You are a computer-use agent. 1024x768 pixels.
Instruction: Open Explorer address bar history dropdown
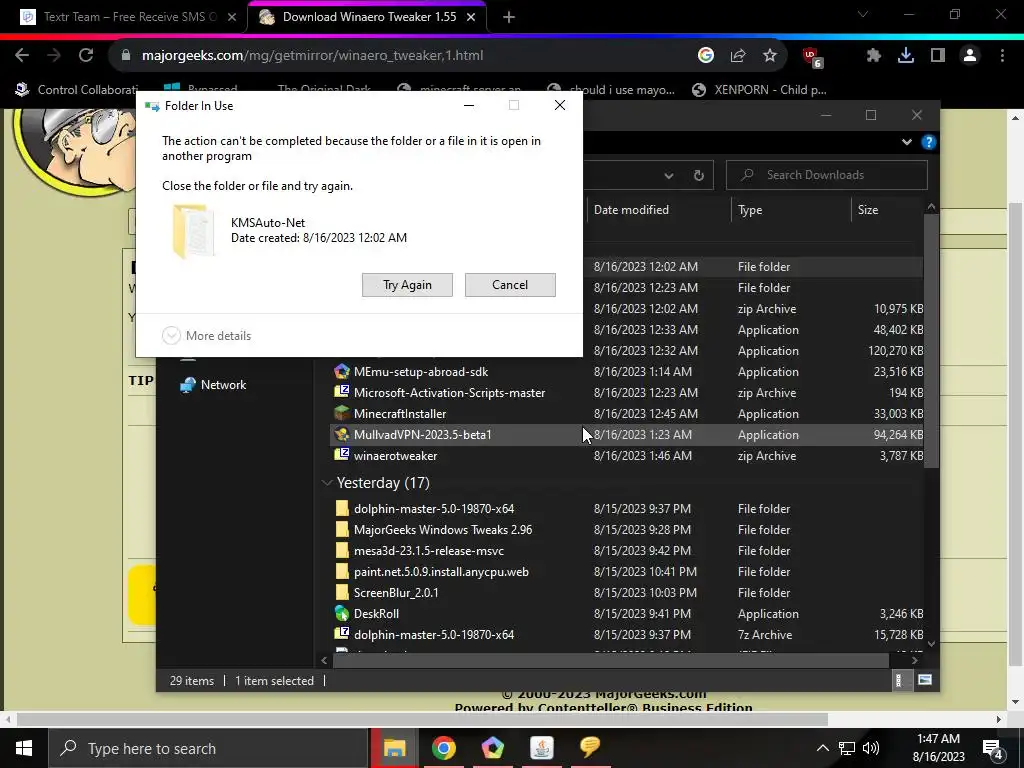pyautogui.click(x=669, y=175)
